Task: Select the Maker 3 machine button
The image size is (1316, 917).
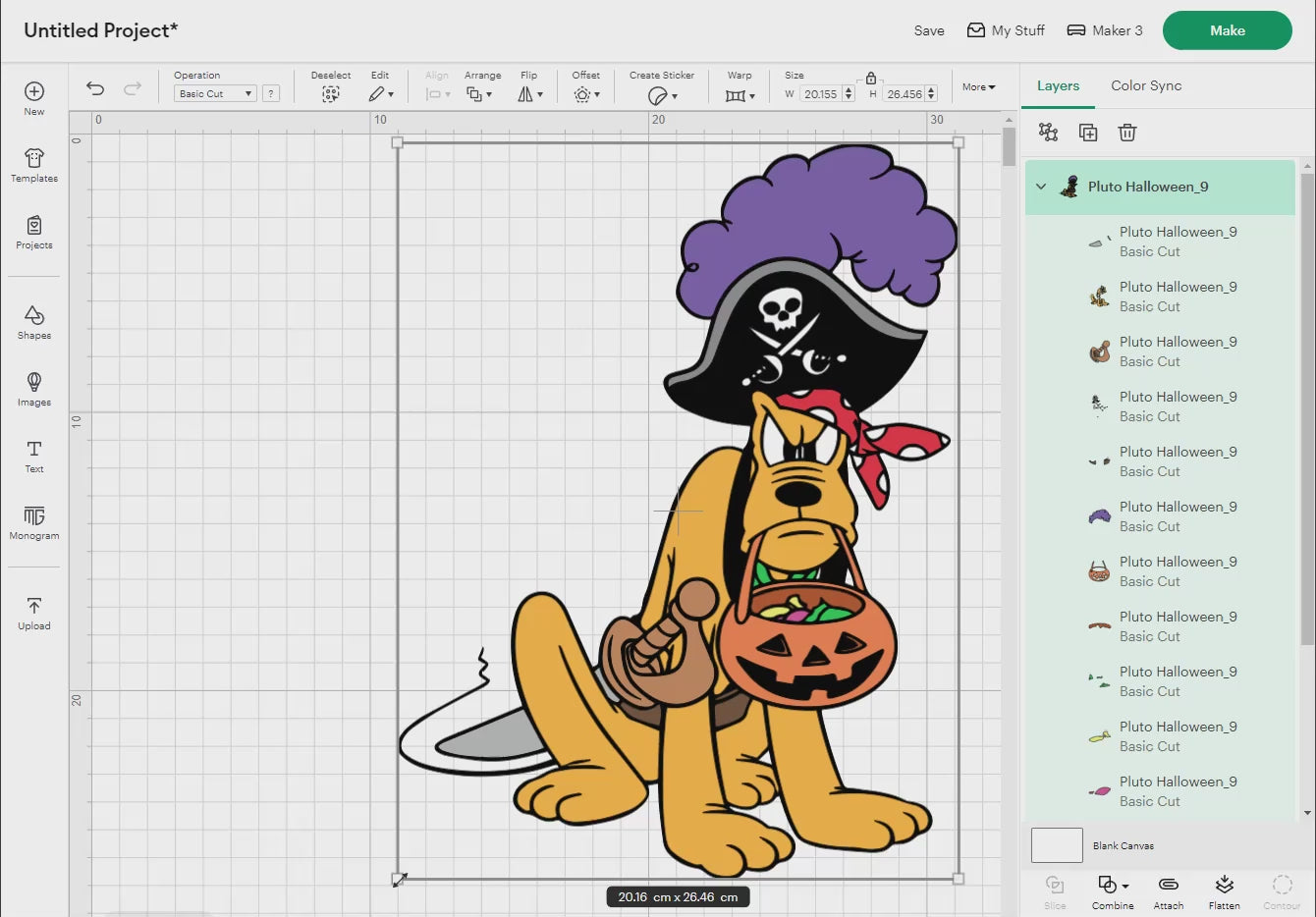Action: click(1105, 30)
